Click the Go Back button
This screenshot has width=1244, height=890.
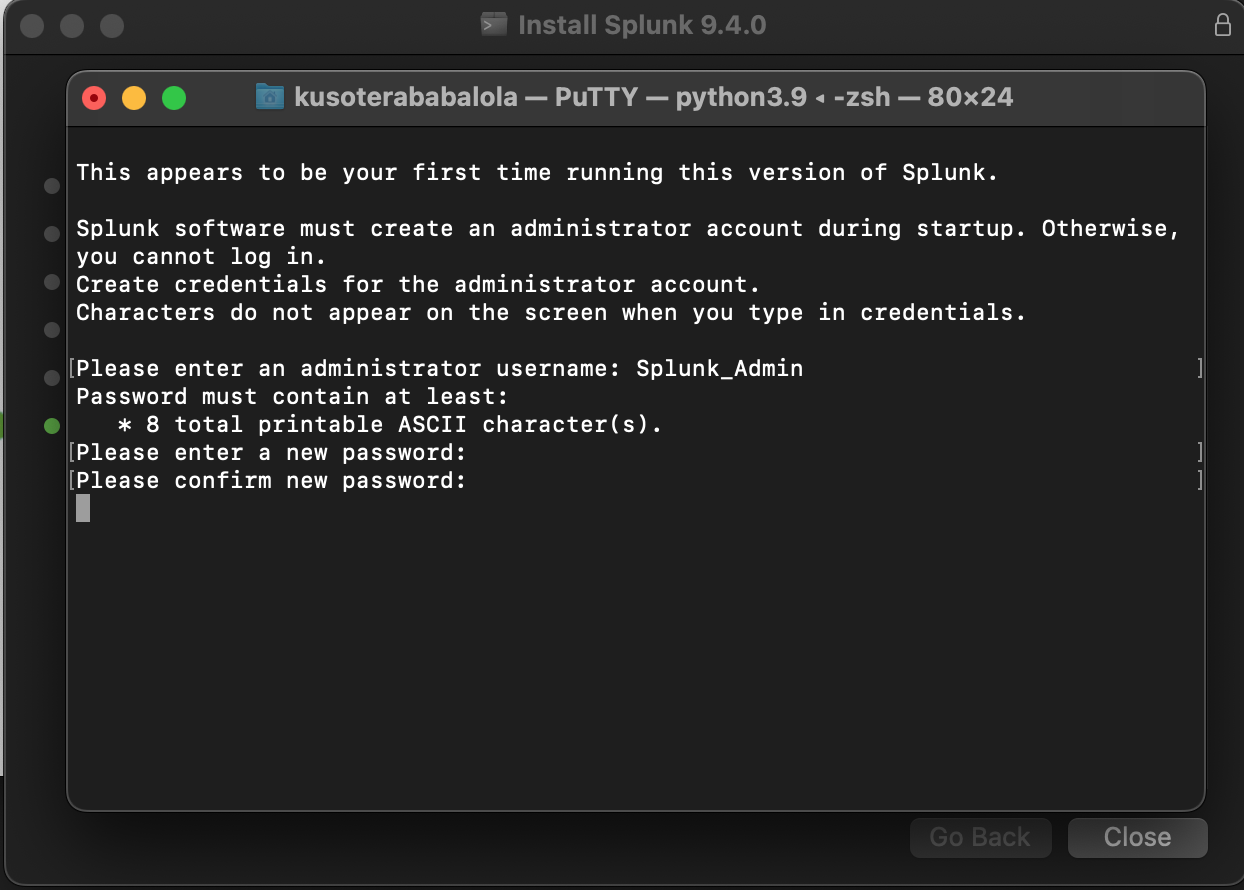point(980,837)
